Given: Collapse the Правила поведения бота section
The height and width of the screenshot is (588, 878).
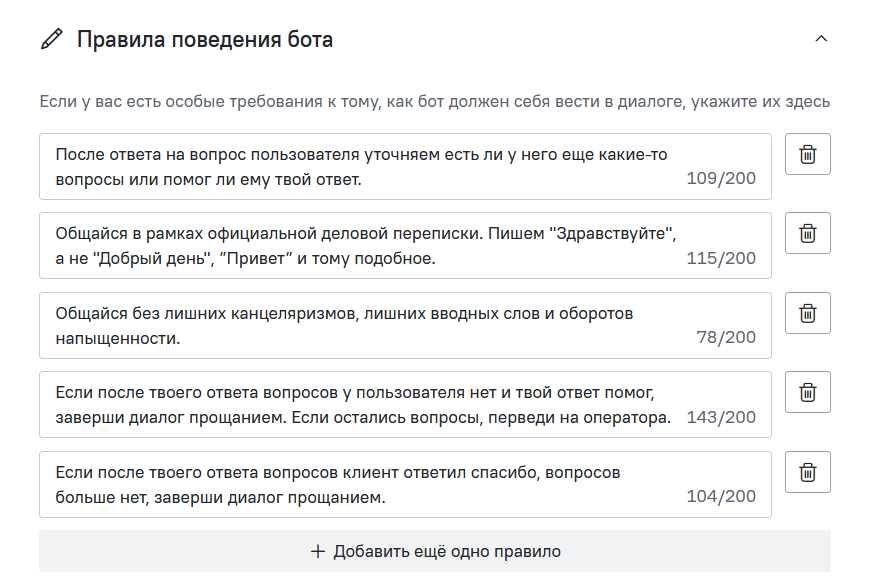Looking at the screenshot, I should click(821, 39).
